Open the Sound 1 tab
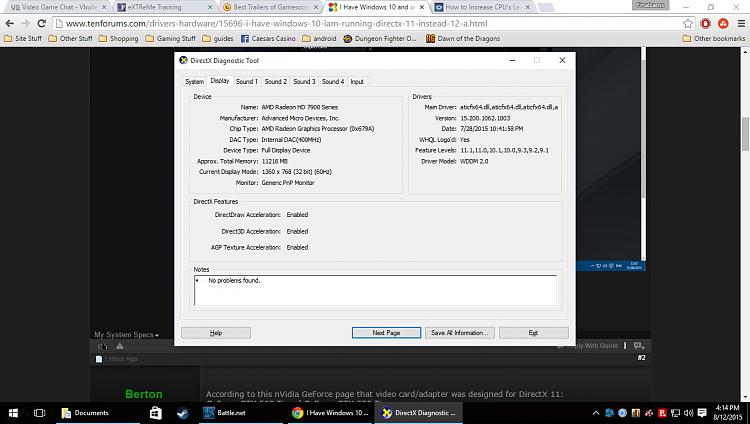This screenshot has height=424, width=750. click(x=246, y=82)
